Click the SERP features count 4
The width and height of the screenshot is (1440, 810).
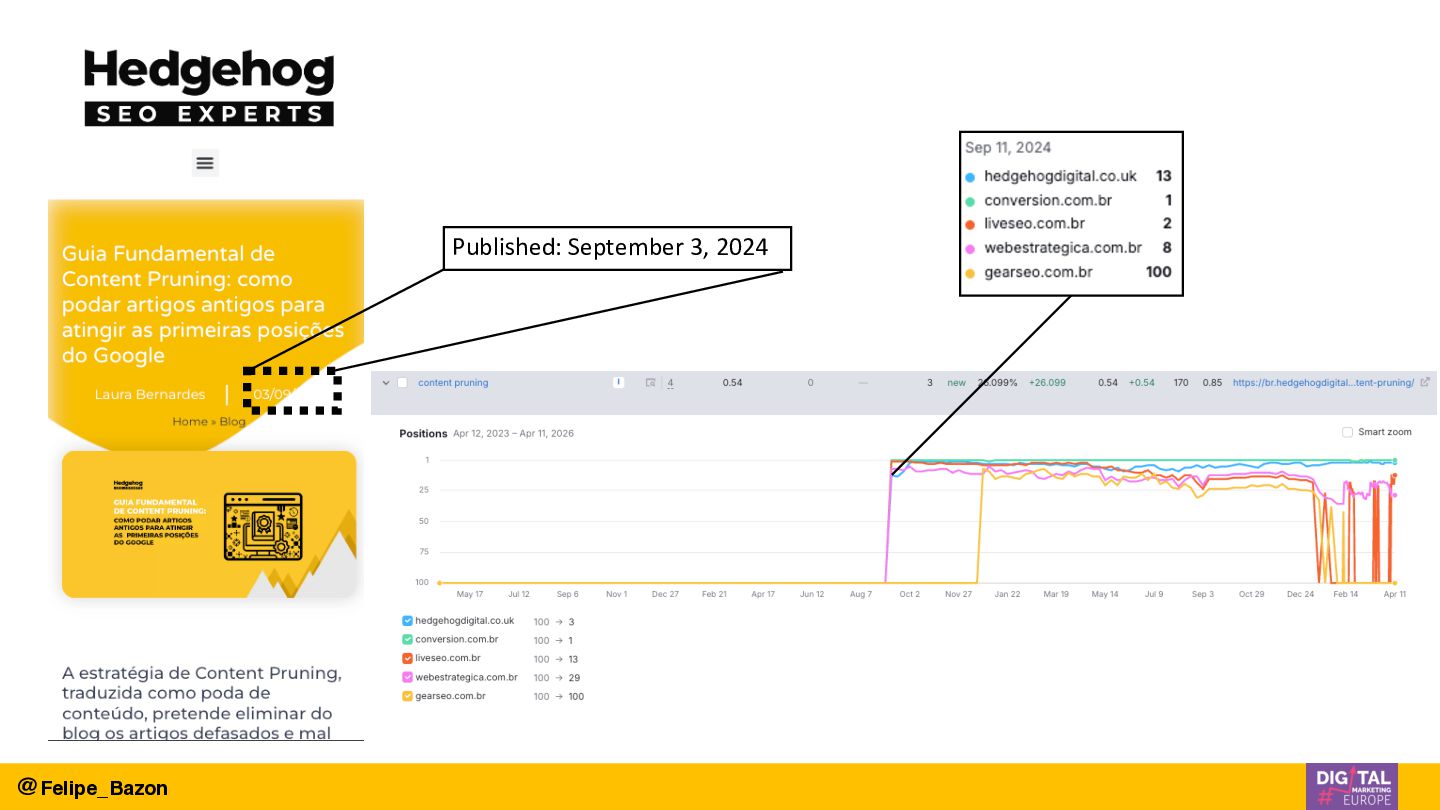pos(670,382)
